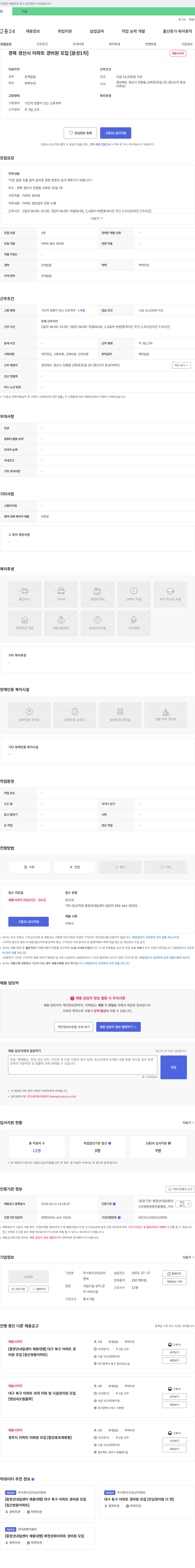
Task: Expand 채용 담당자 정보 열람하기
Action: coord(118,1027)
